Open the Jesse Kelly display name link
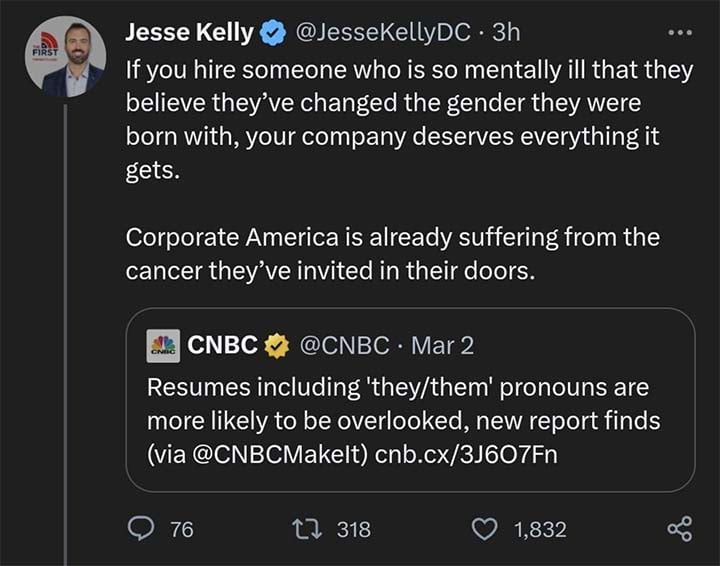This screenshot has height=566, width=720. (x=189, y=32)
